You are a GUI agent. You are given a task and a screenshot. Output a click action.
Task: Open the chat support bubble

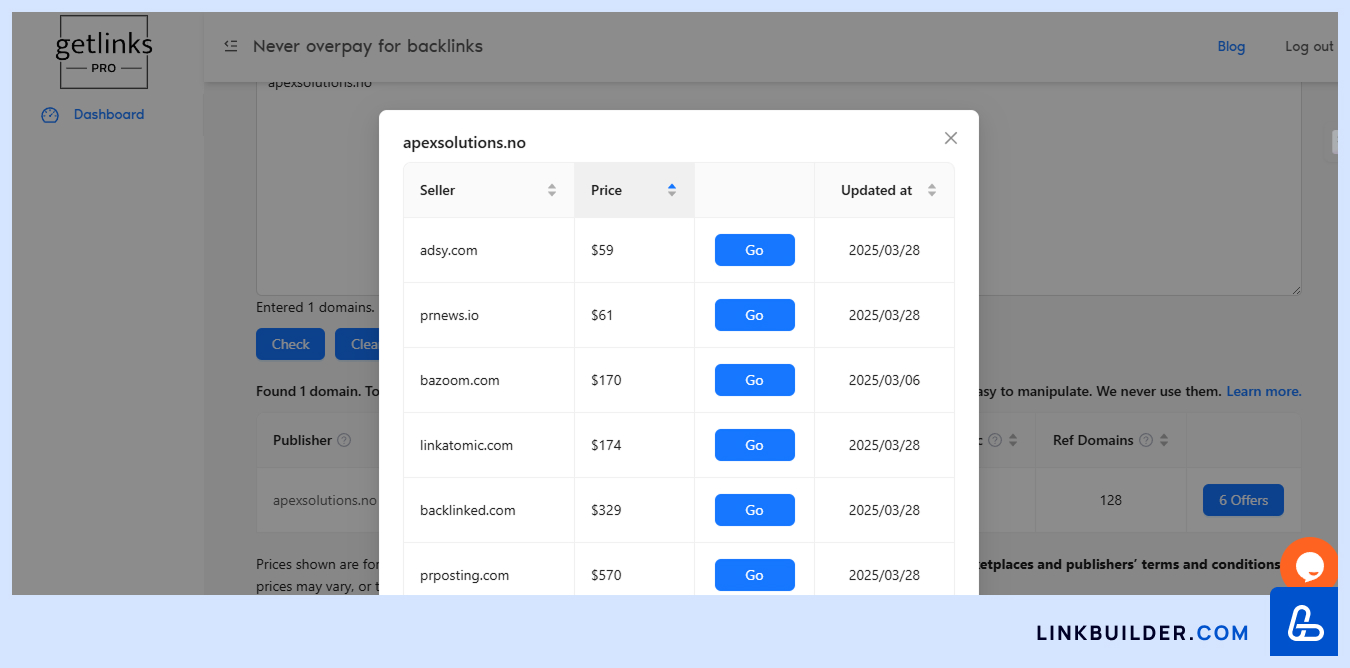click(x=1309, y=566)
